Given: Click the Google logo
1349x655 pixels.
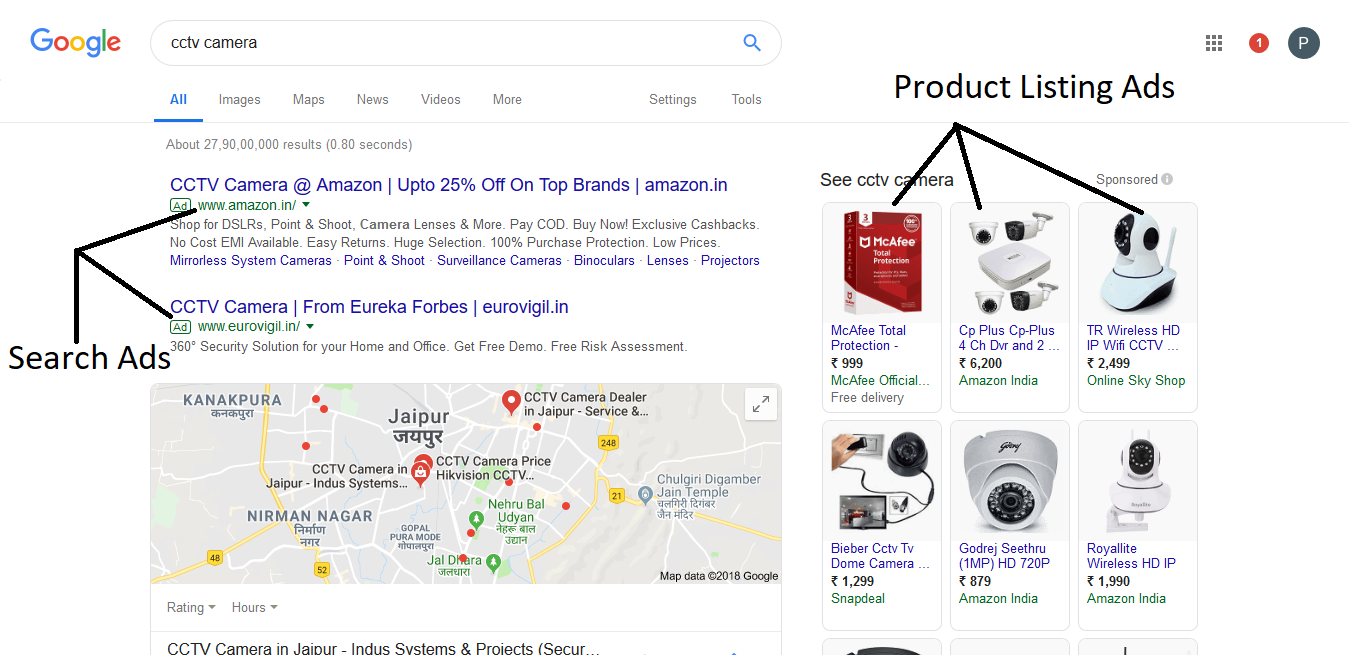Looking at the screenshot, I should [76, 42].
